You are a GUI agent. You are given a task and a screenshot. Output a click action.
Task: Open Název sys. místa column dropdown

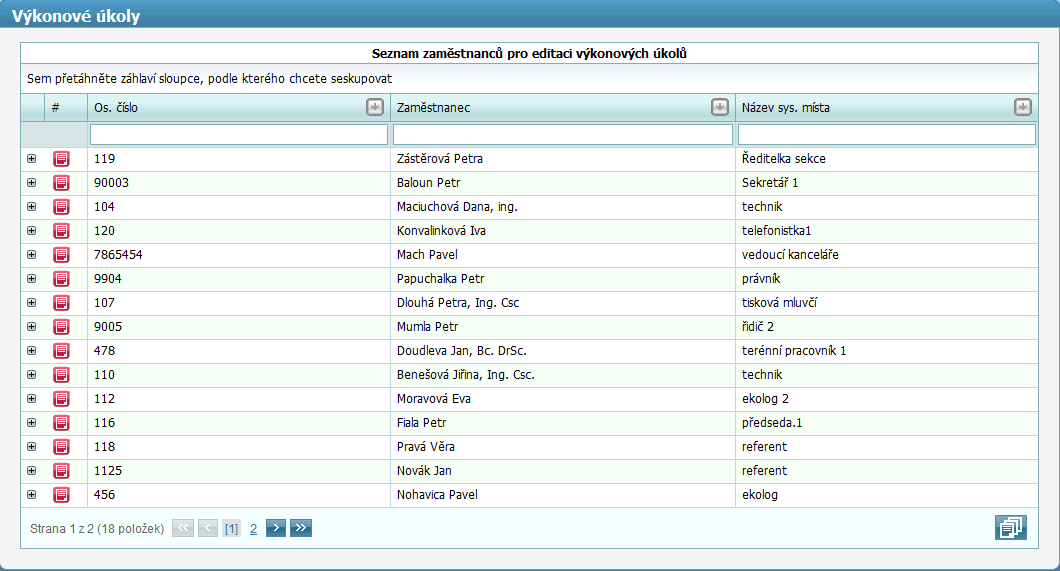(1022, 107)
